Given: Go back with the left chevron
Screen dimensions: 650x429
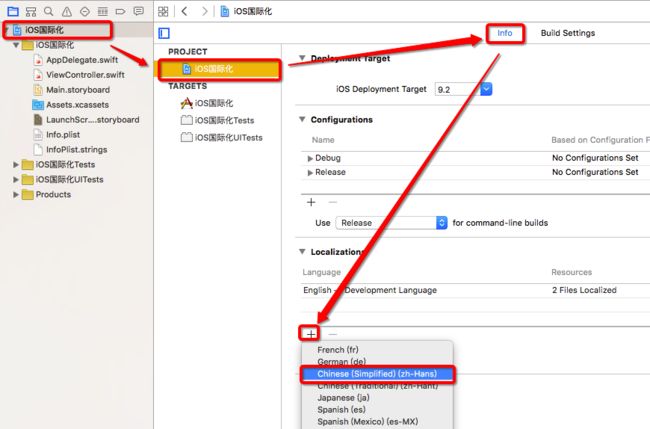Looking at the screenshot, I should tap(184, 11).
